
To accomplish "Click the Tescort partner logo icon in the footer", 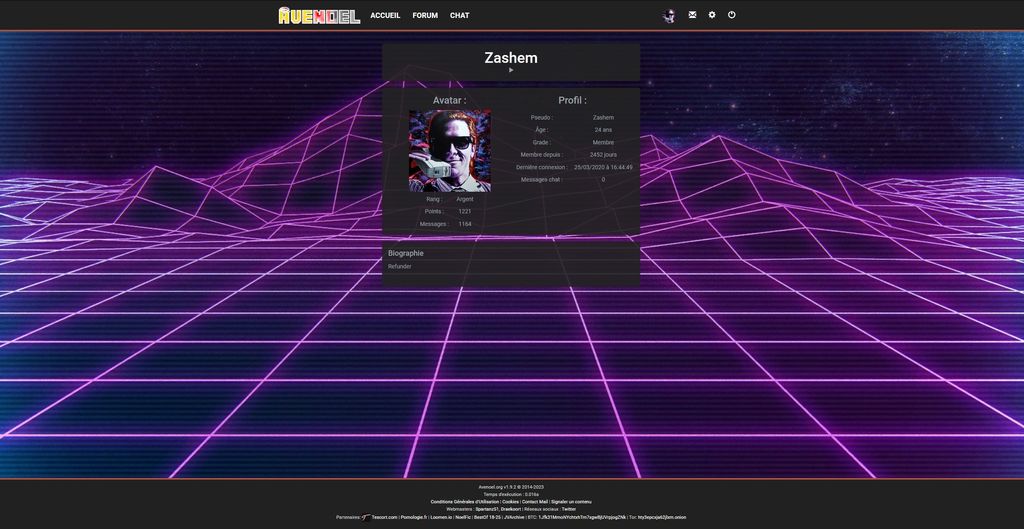I will tap(367, 517).
